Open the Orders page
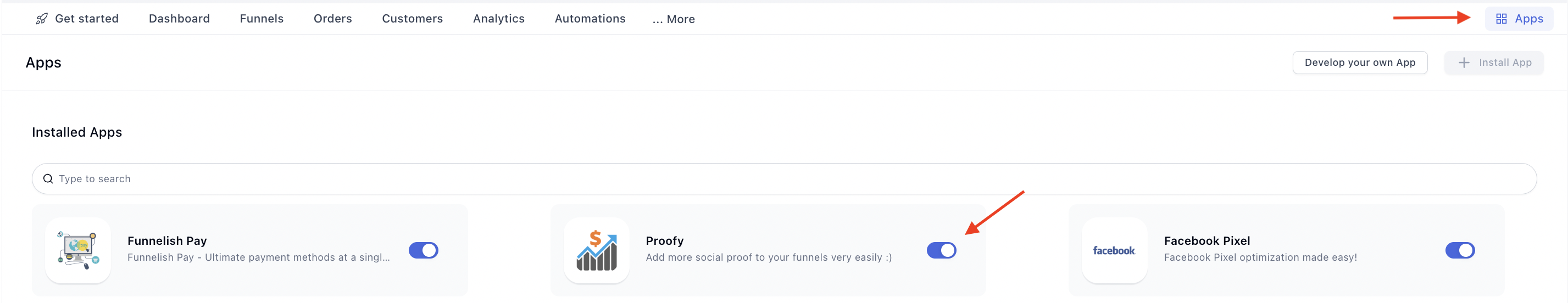1568x303 pixels. [x=332, y=19]
